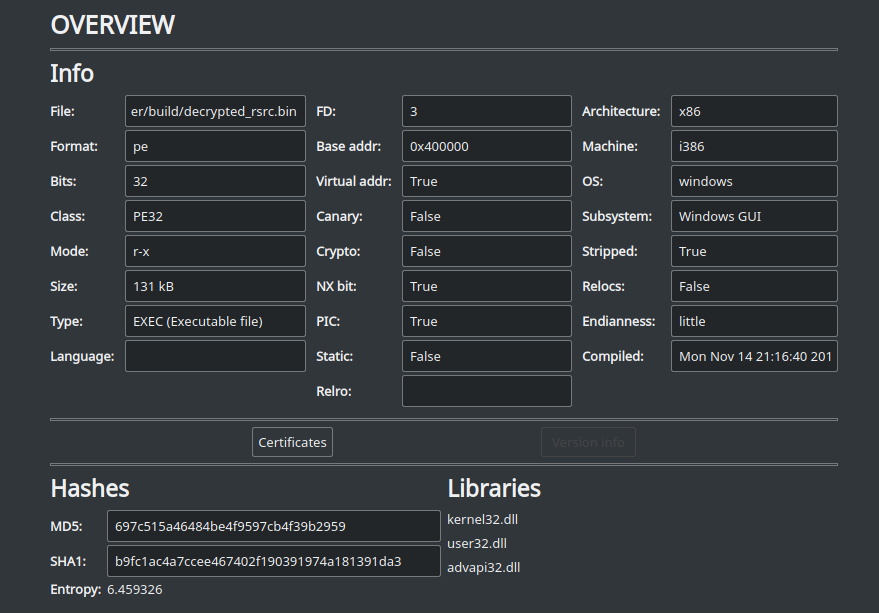Click the Subsystem field Windows GUI
Image resolution: width=879 pixels, height=613 pixels.
tap(753, 216)
